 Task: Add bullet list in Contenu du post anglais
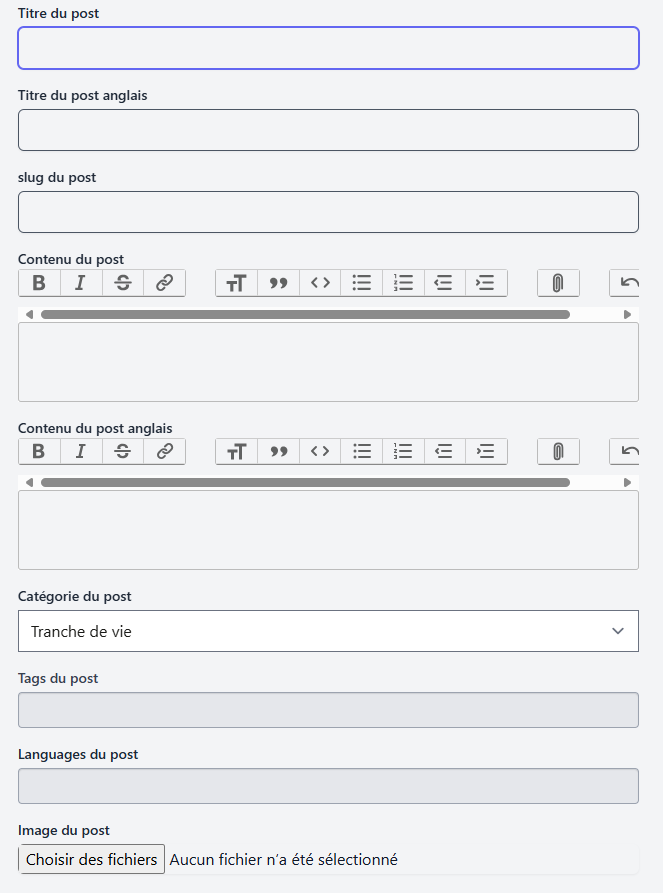[362, 451]
